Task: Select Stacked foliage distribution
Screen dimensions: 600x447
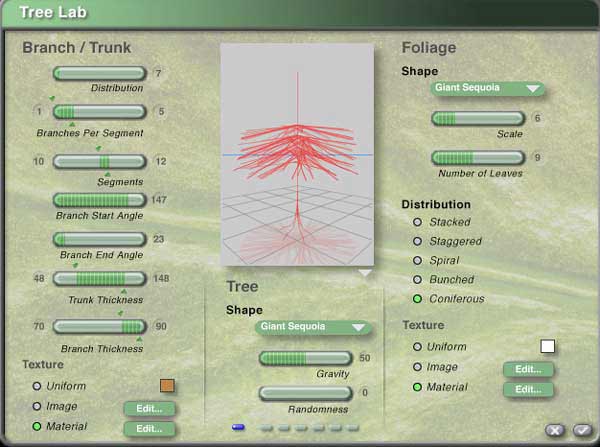Action: point(417,222)
